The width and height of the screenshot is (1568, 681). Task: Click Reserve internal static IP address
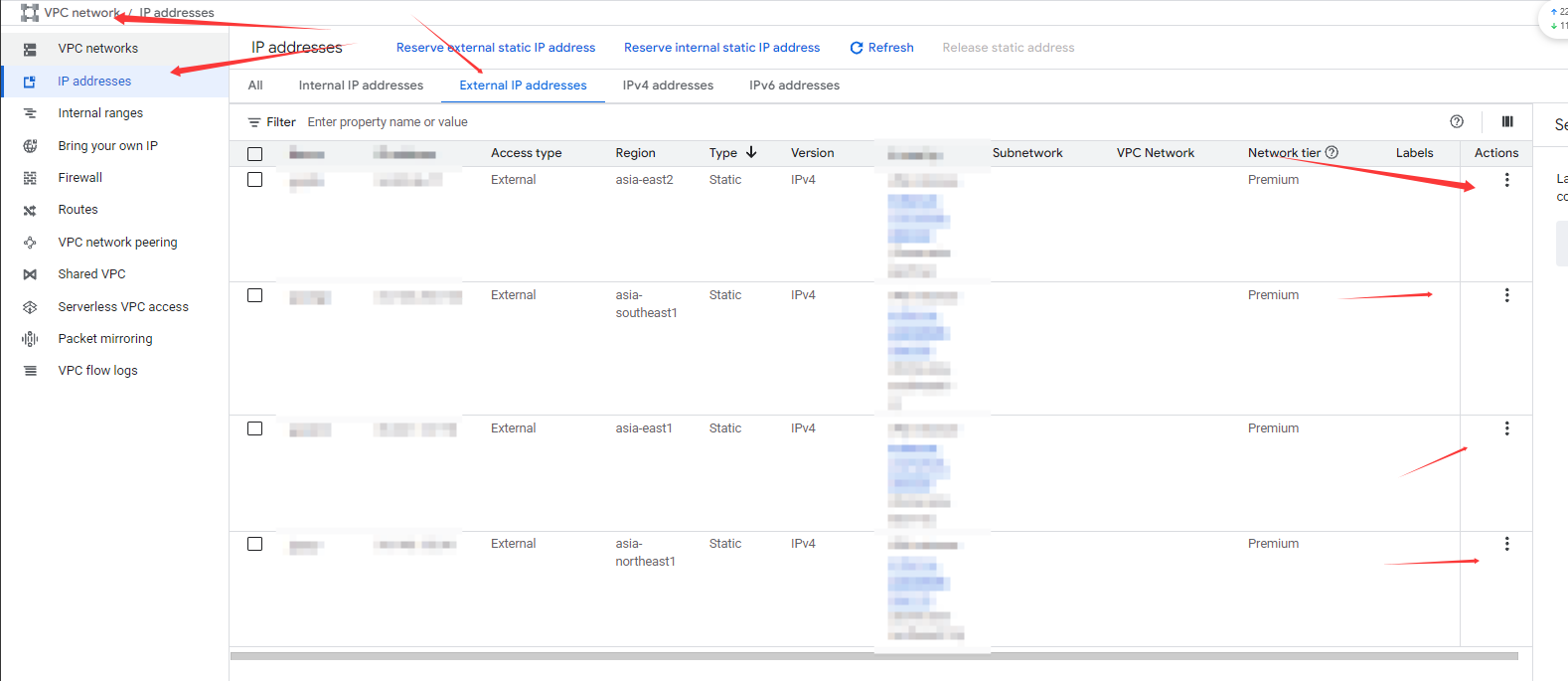coord(721,48)
